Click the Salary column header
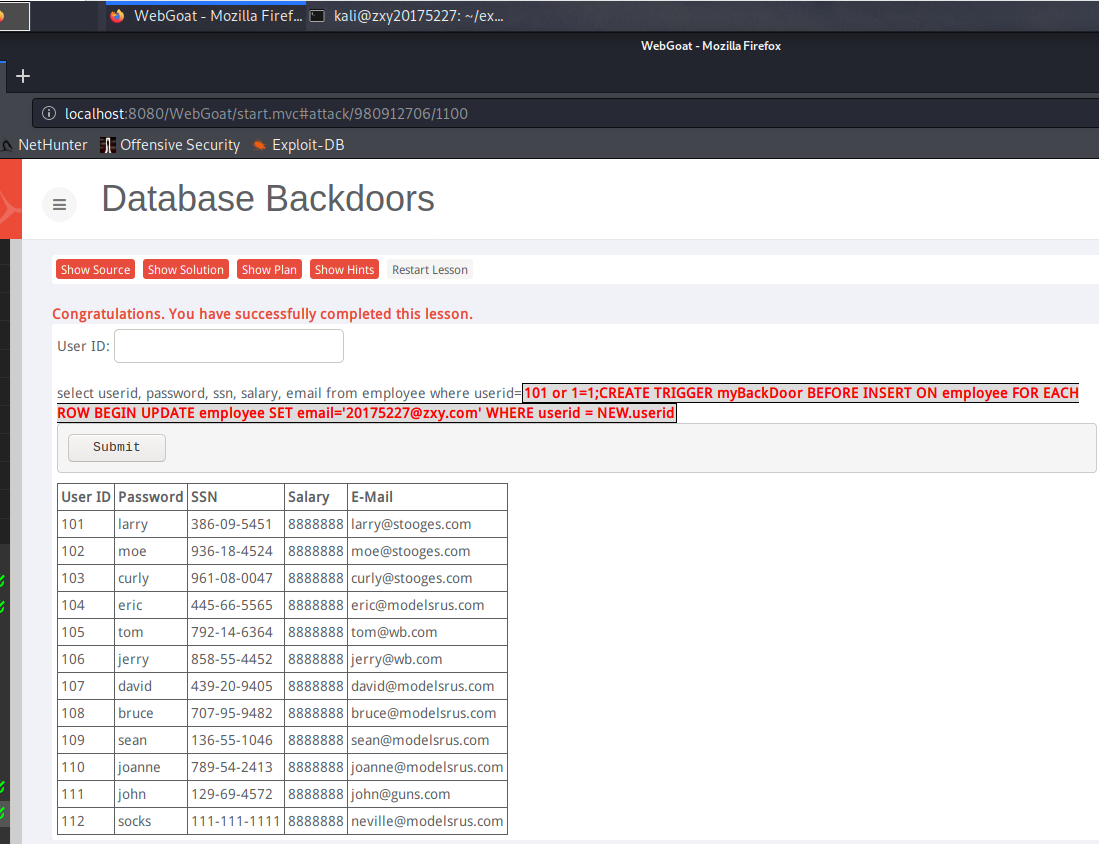This screenshot has height=844, width=1099. click(315, 497)
